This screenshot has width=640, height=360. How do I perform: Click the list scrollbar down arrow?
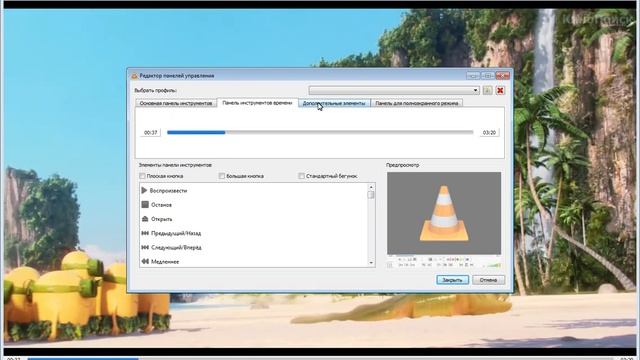point(371,263)
